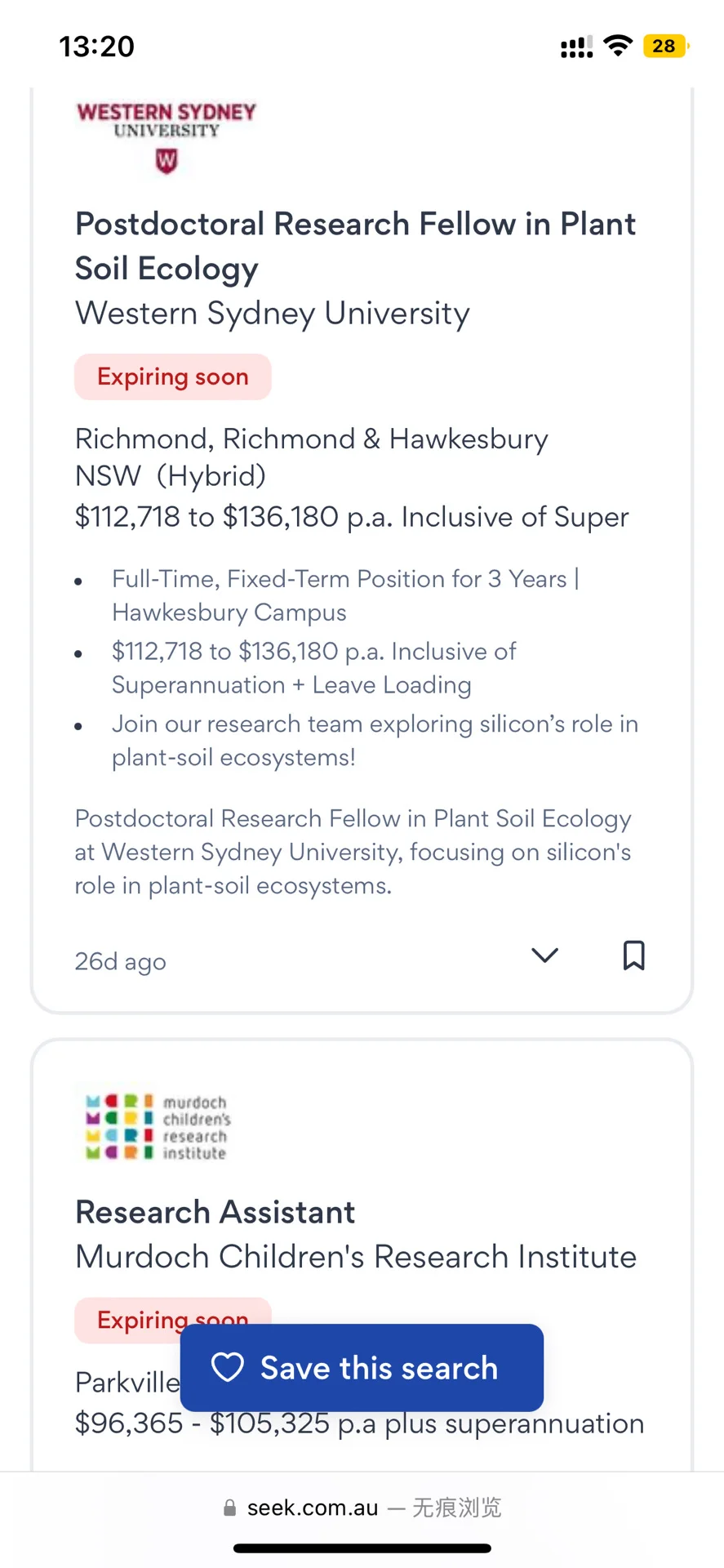Tap Murdoch Children's Research Institute company name
Screen dimensions: 724x1568
[356, 1256]
